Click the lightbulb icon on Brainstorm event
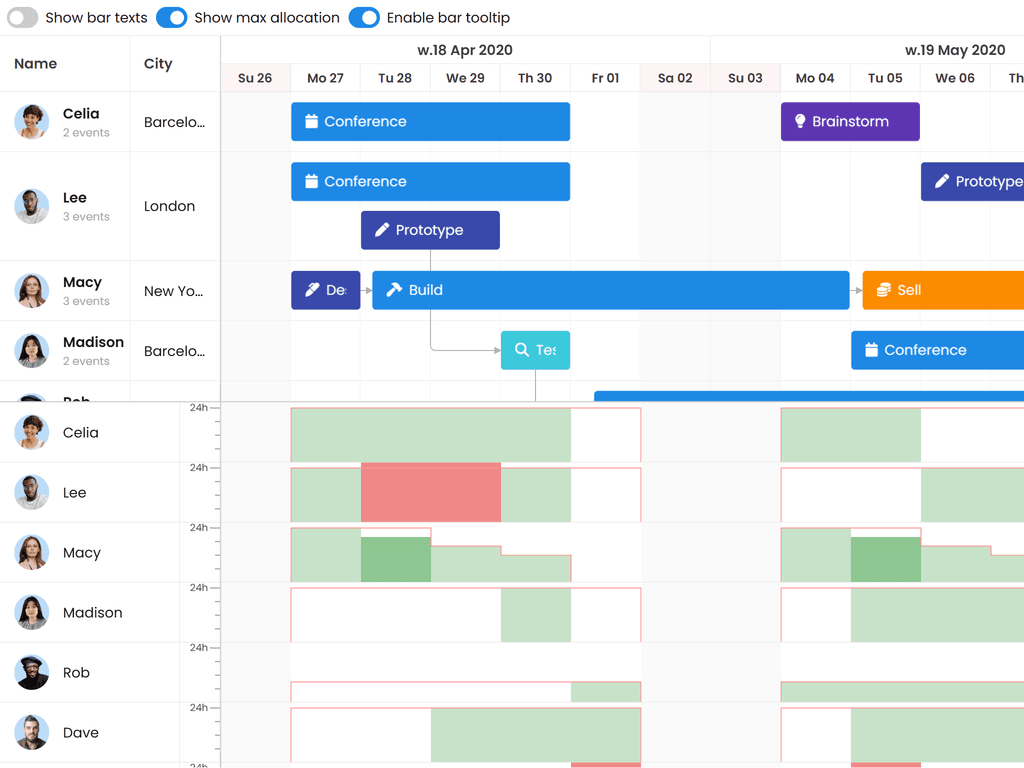This screenshot has width=1024, height=768. [800, 122]
